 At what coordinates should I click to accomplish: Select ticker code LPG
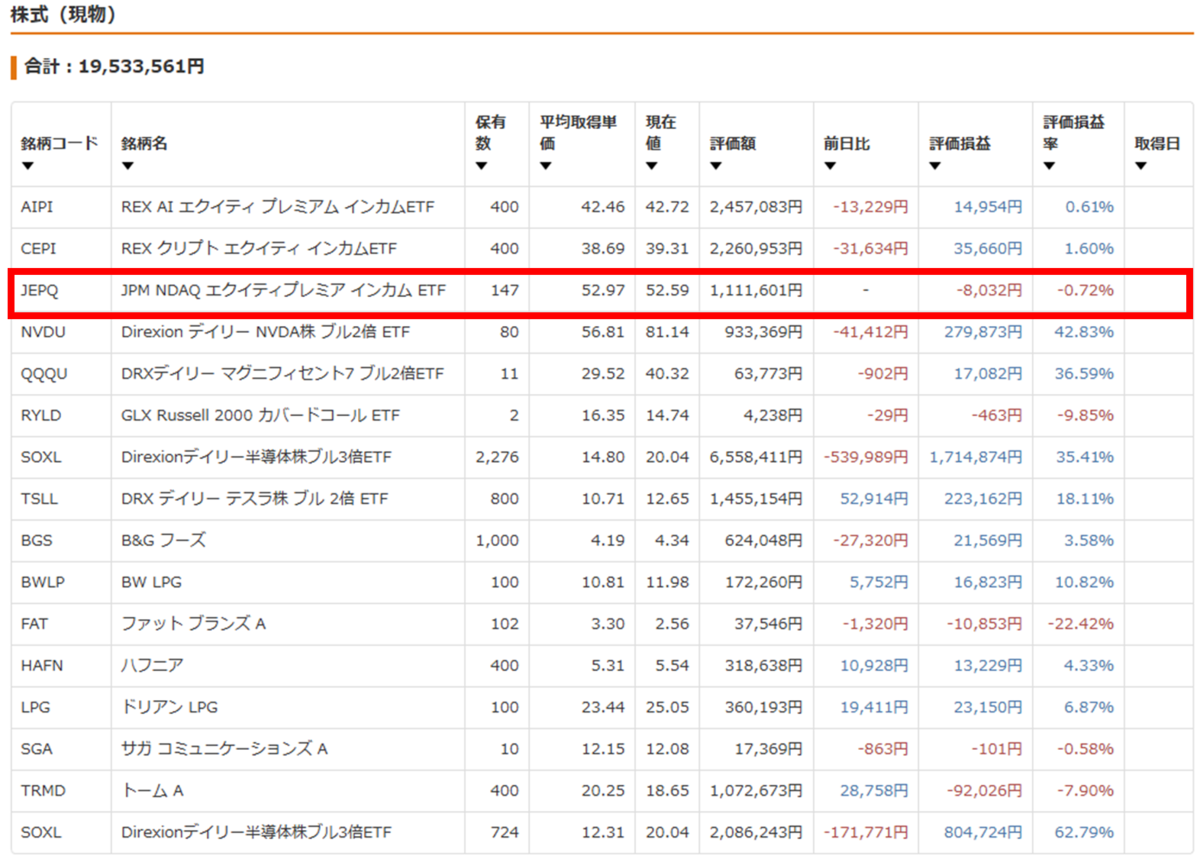(x=34, y=707)
